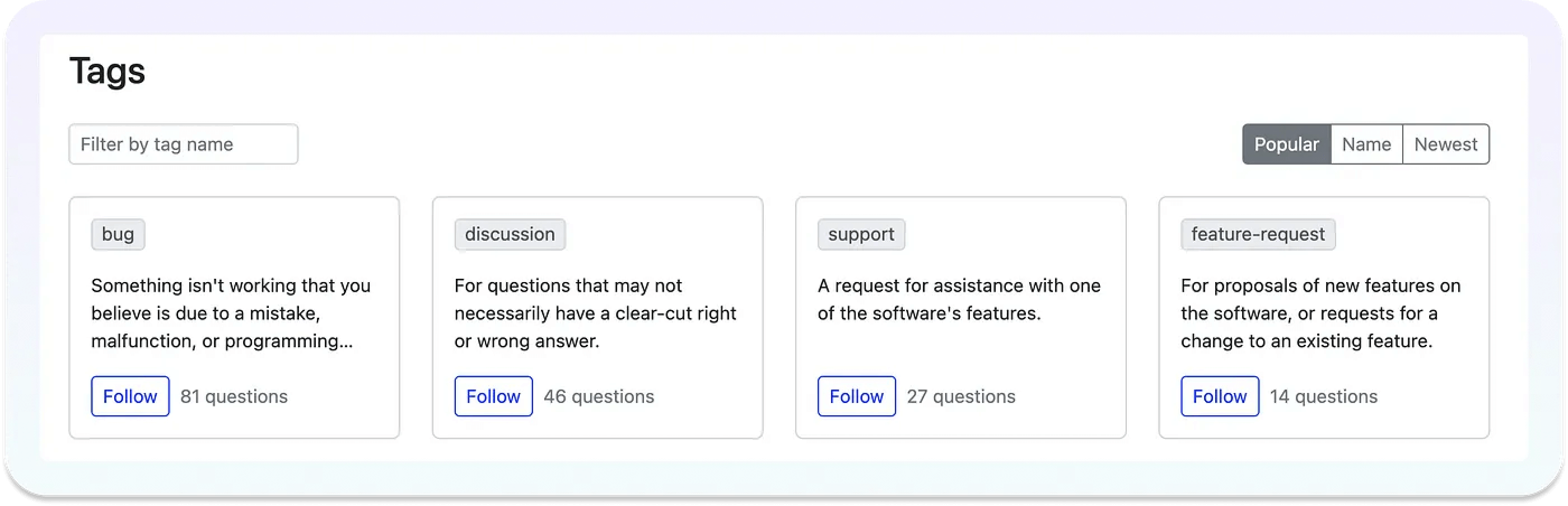Follow the bug tag

[130, 396]
